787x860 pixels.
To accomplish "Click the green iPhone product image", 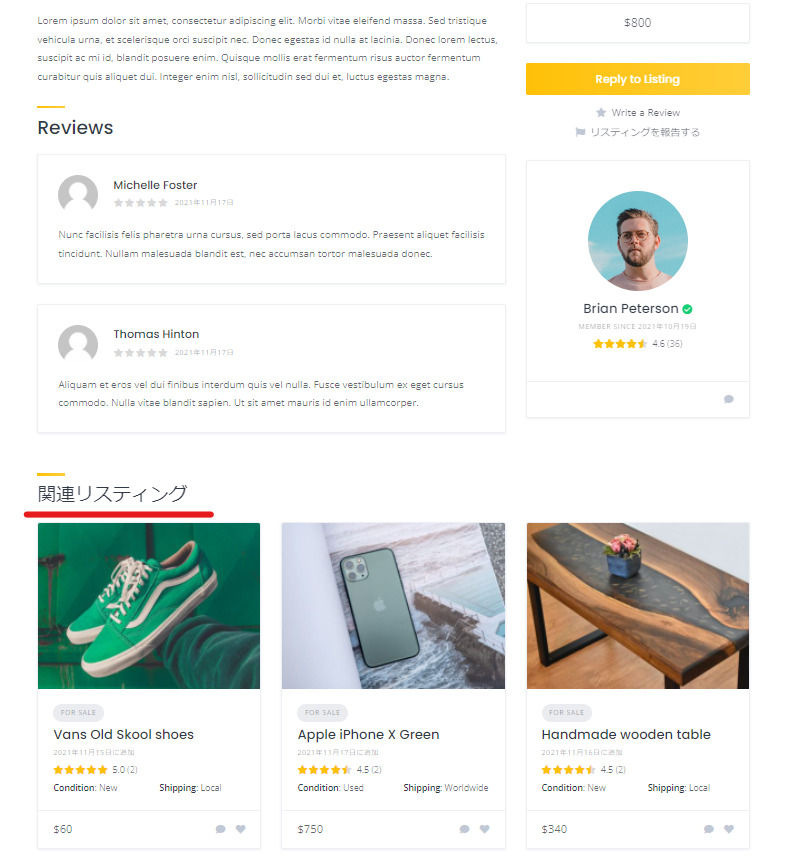I will 393,606.
